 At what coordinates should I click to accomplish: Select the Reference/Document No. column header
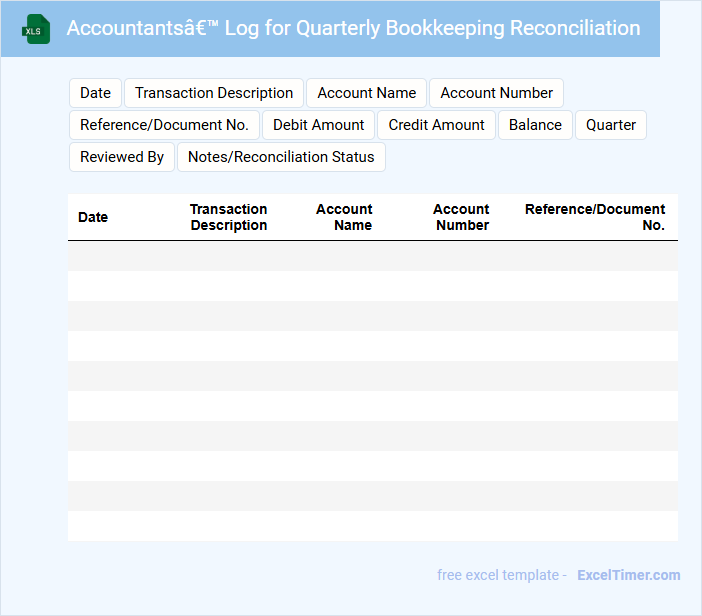[595, 217]
